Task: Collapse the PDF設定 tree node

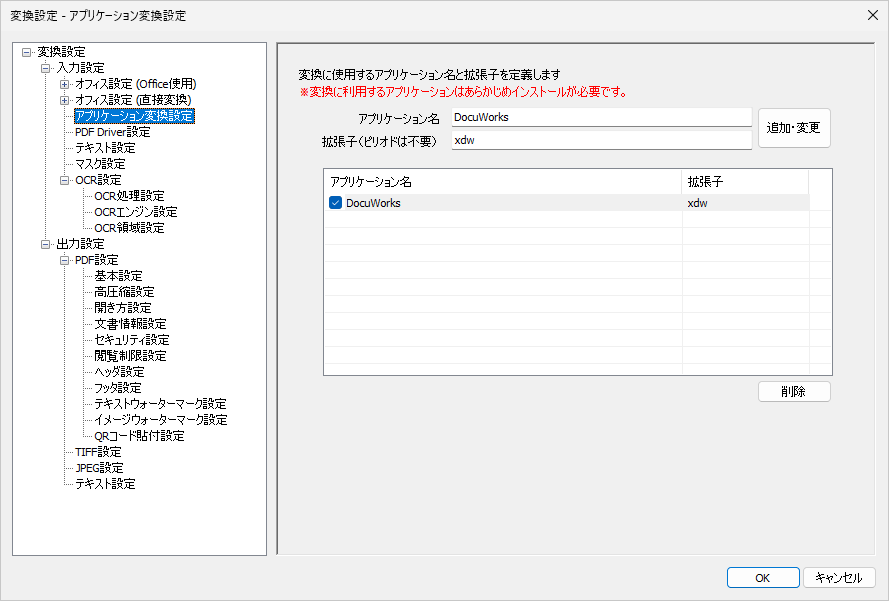Action: (x=64, y=260)
